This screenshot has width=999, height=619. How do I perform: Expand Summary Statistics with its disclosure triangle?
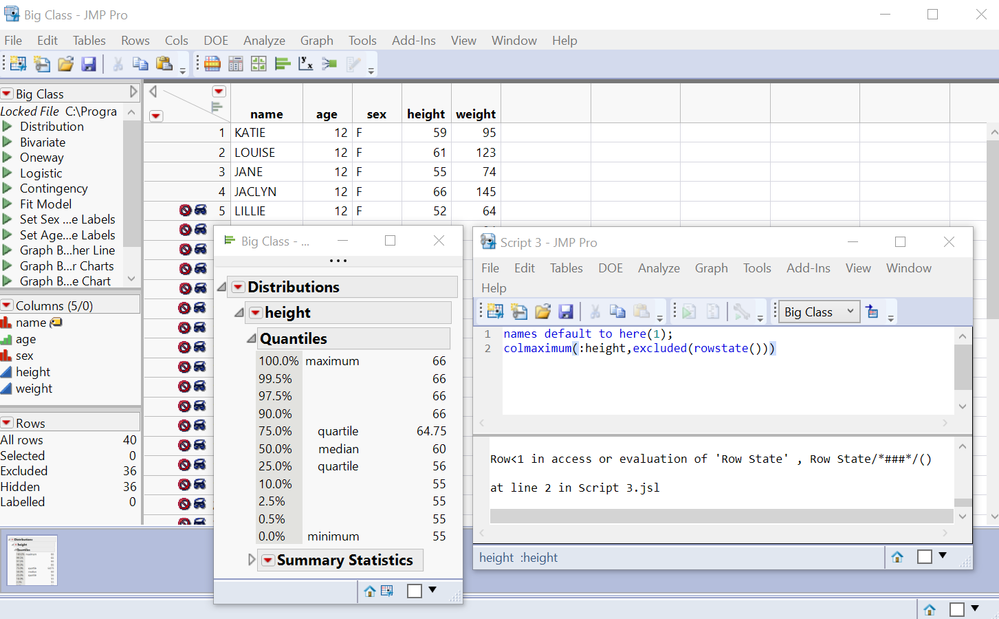251,560
